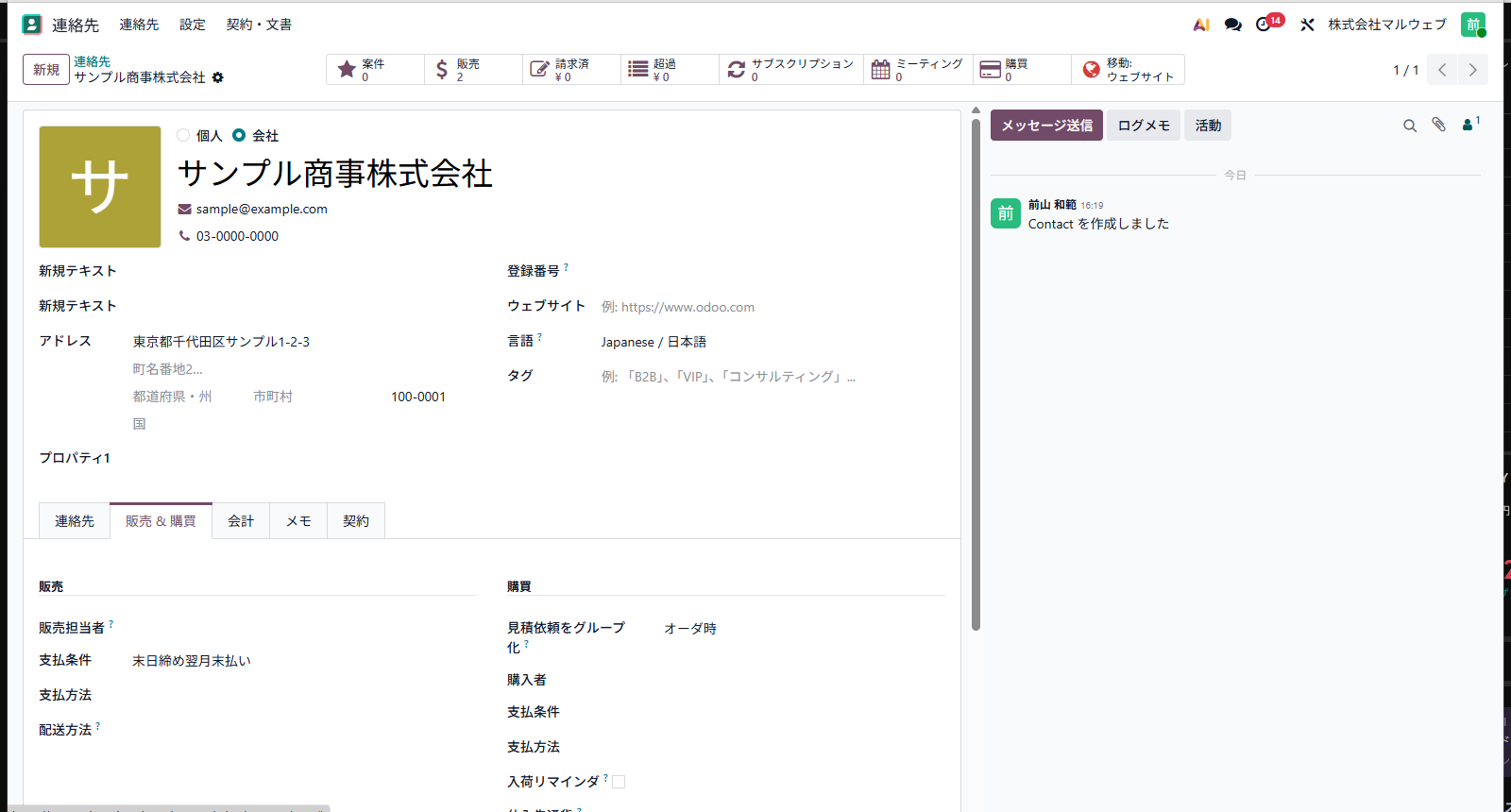The height and width of the screenshot is (812, 1511).
Task: Switch to the 連絡先 tab
Action: click(75, 521)
